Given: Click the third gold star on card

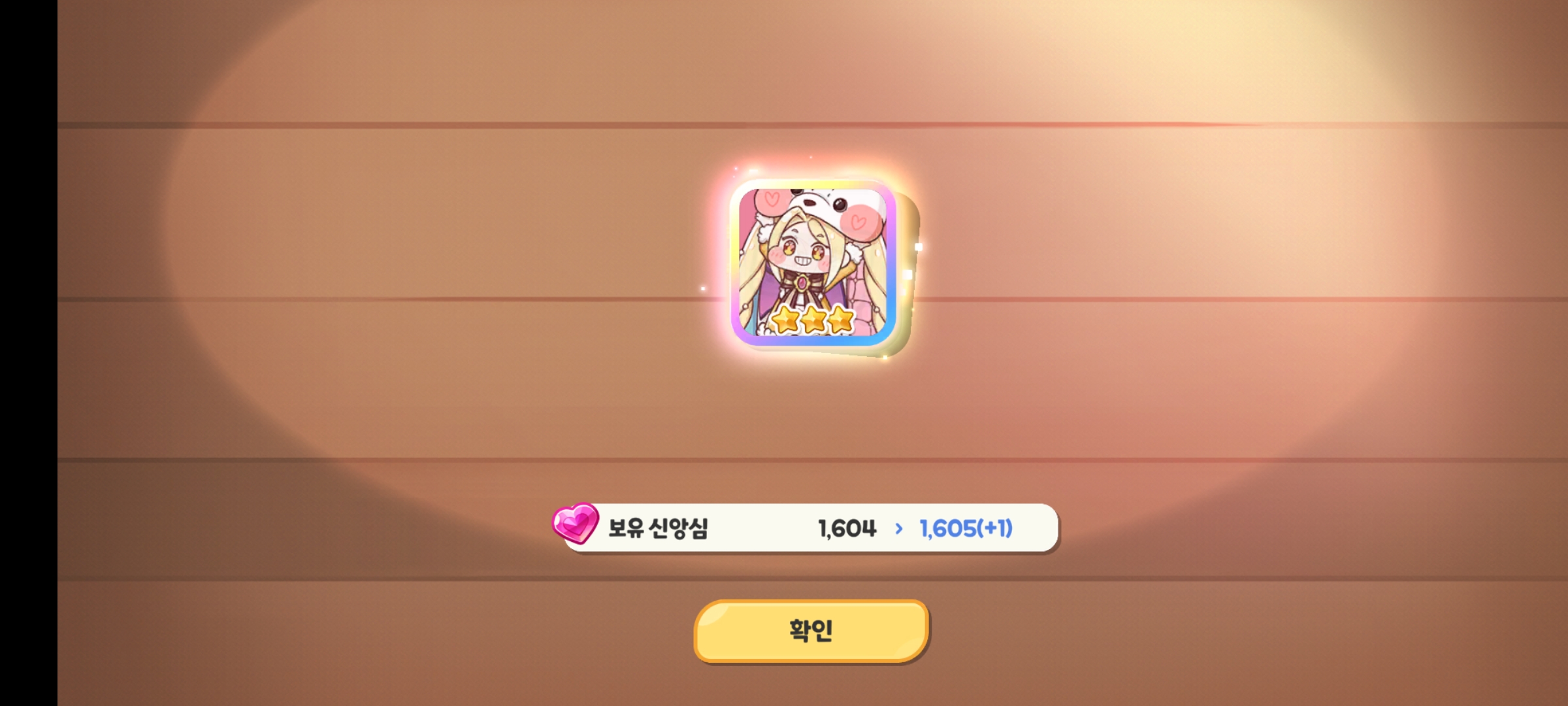Looking at the screenshot, I should pyautogui.click(x=840, y=320).
